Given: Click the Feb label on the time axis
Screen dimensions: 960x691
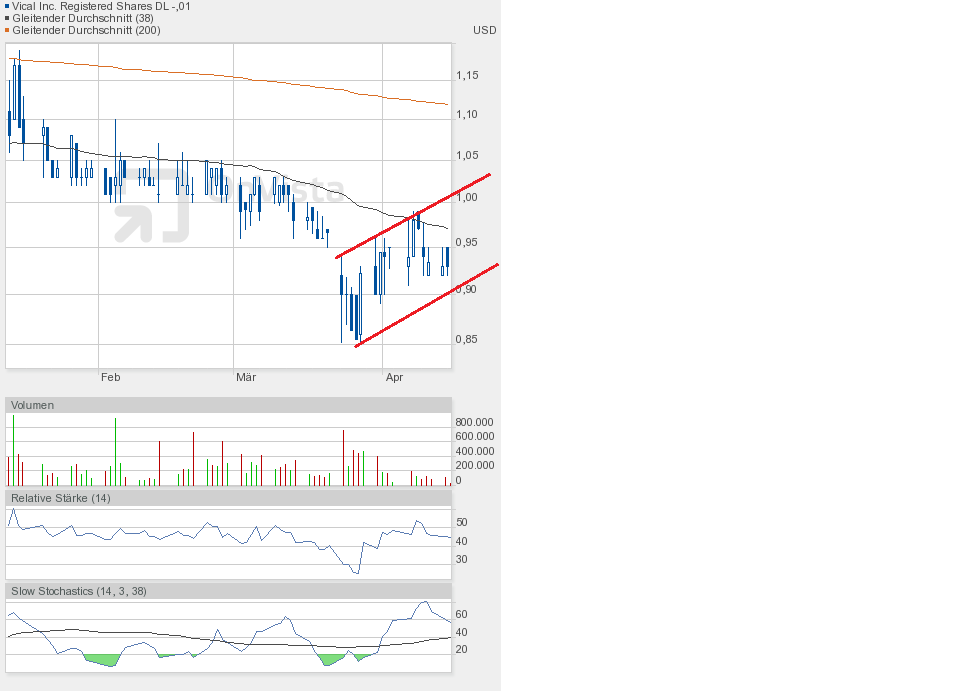Looking at the screenshot, I should coord(111,377).
